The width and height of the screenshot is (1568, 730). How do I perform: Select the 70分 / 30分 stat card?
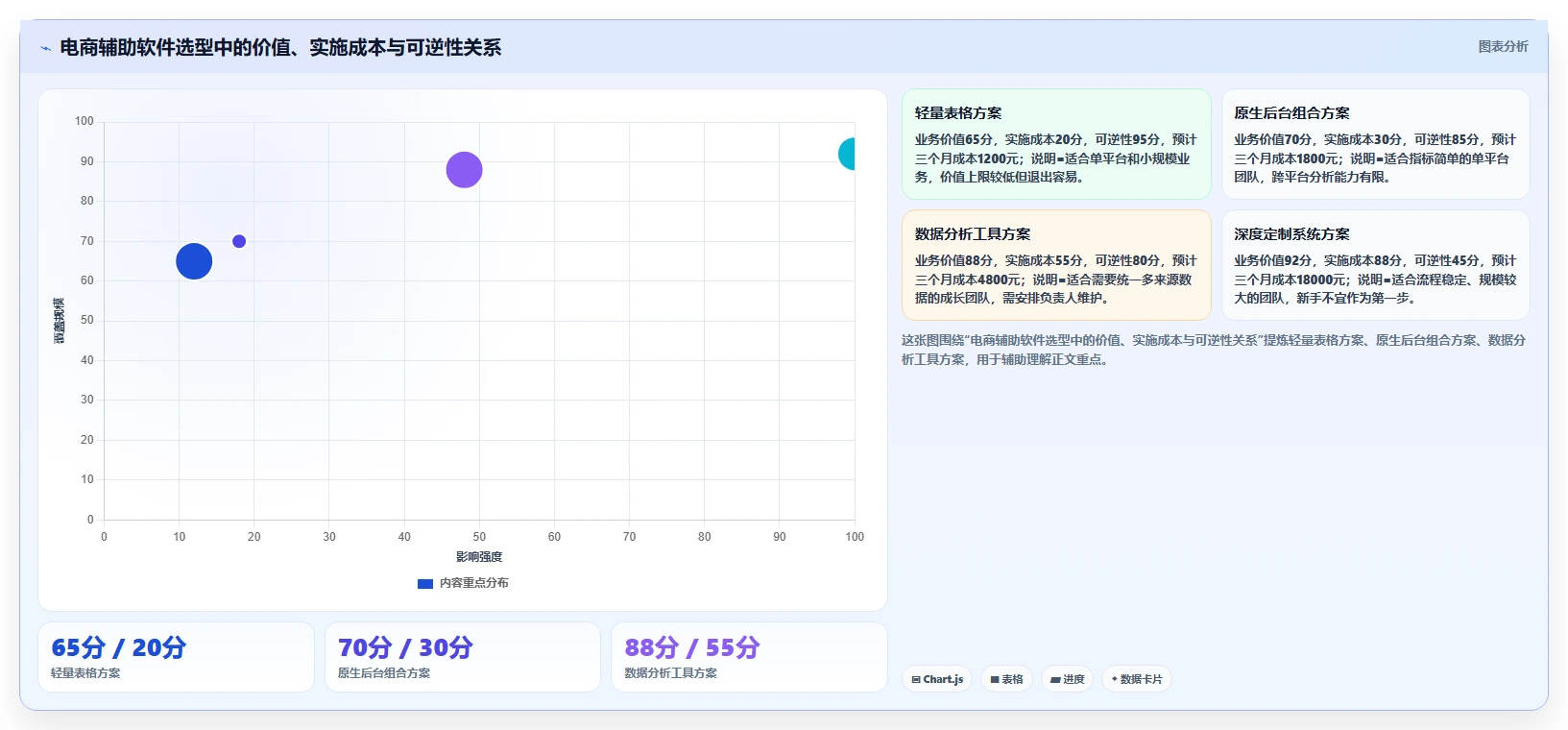click(463, 657)
